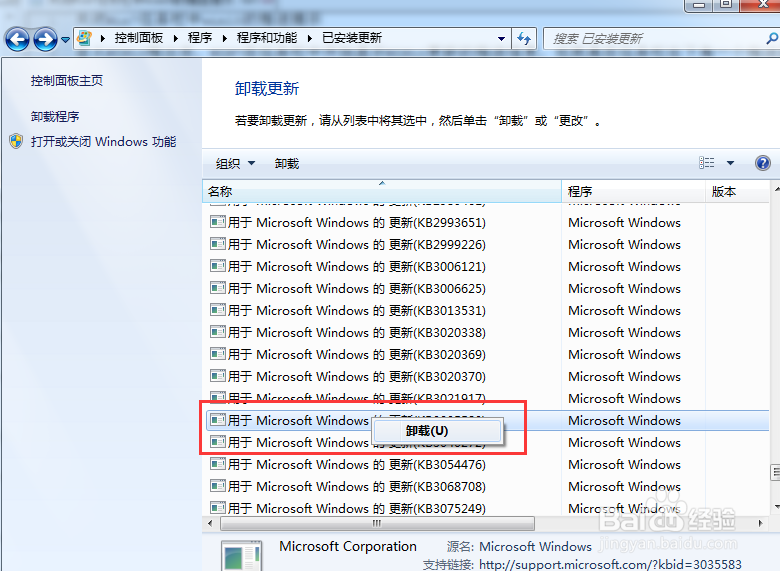Click the icon of update KB2999226
780x571 pixels.
(218, 244)
